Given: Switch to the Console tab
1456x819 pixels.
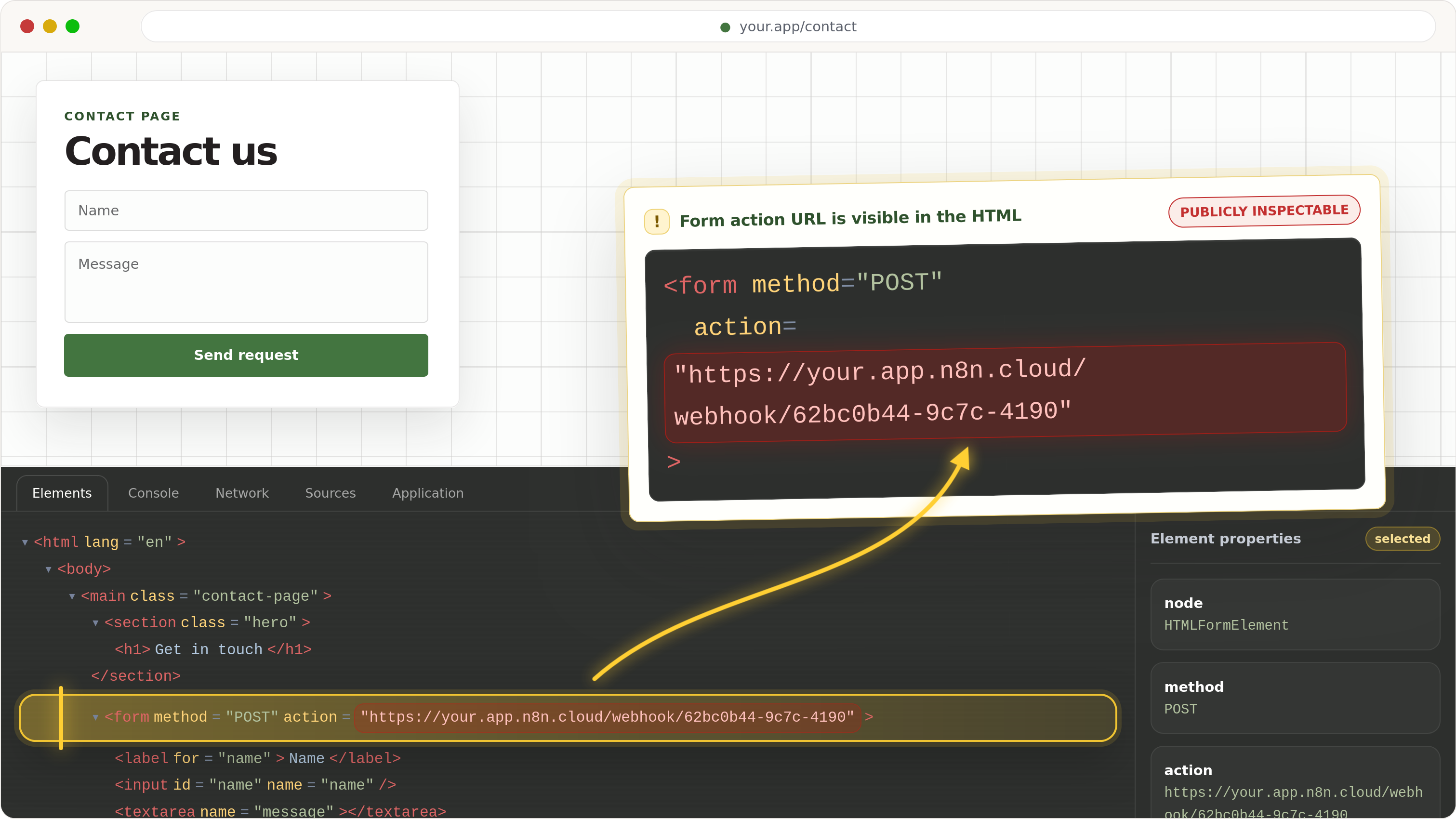Looking at the screenshot, I should pos(153,493).
